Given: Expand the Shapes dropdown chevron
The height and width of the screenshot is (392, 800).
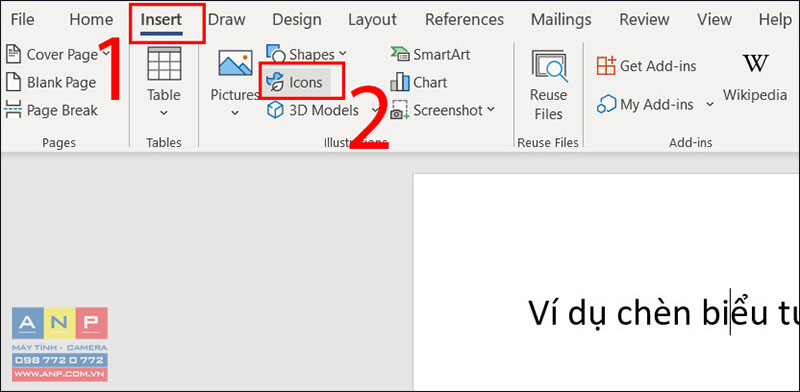Looking at the screenshot, I should coord(342,53).
